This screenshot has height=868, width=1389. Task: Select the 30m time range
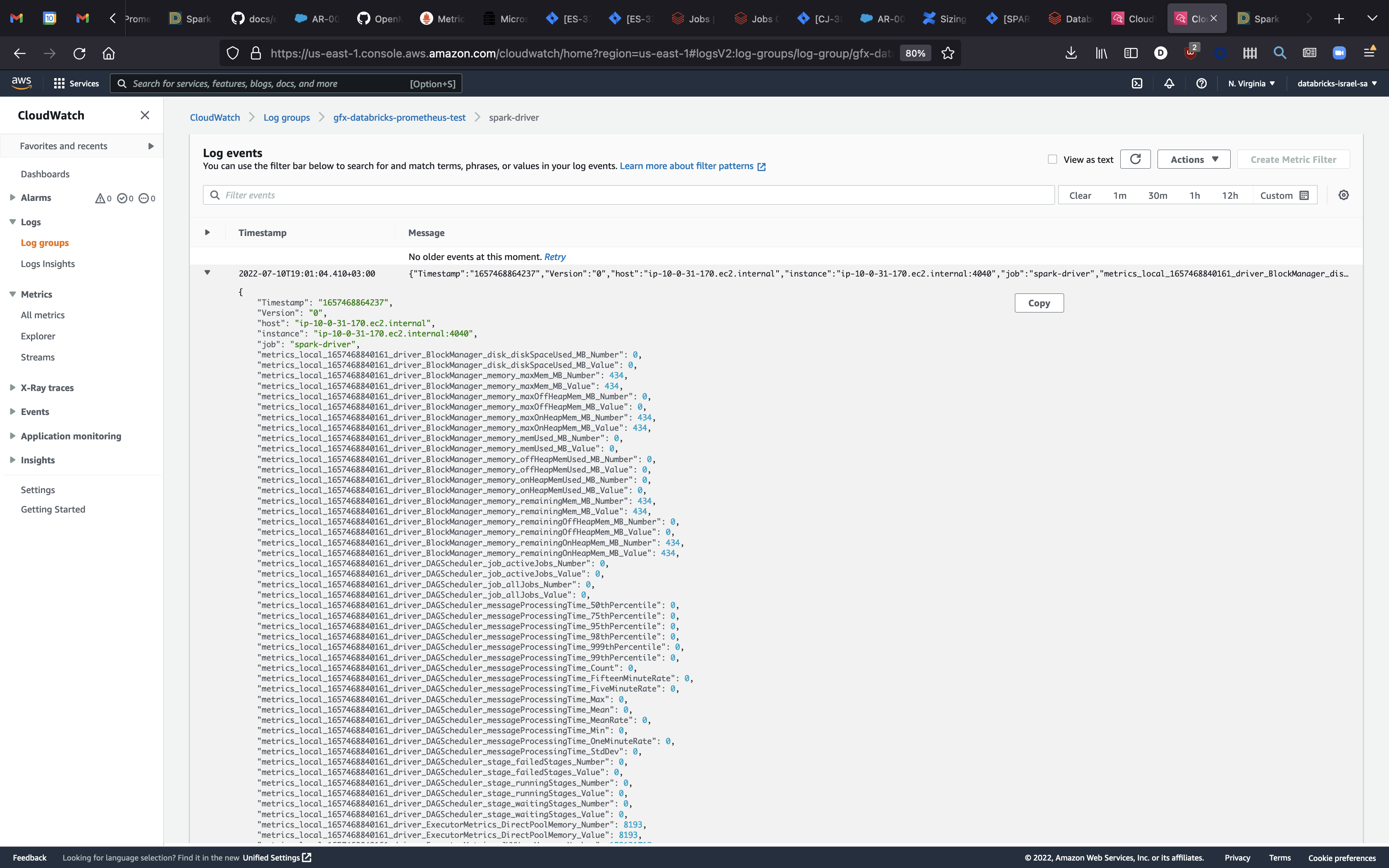point(1157,195)
